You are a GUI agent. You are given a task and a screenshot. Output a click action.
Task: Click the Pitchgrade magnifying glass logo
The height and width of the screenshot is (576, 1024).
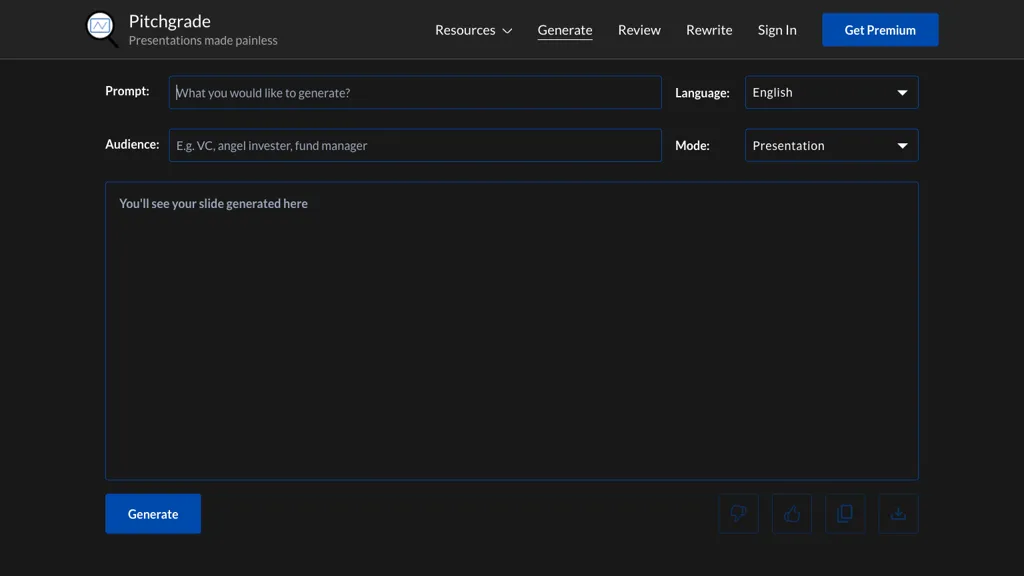click(x=100, y=28)
